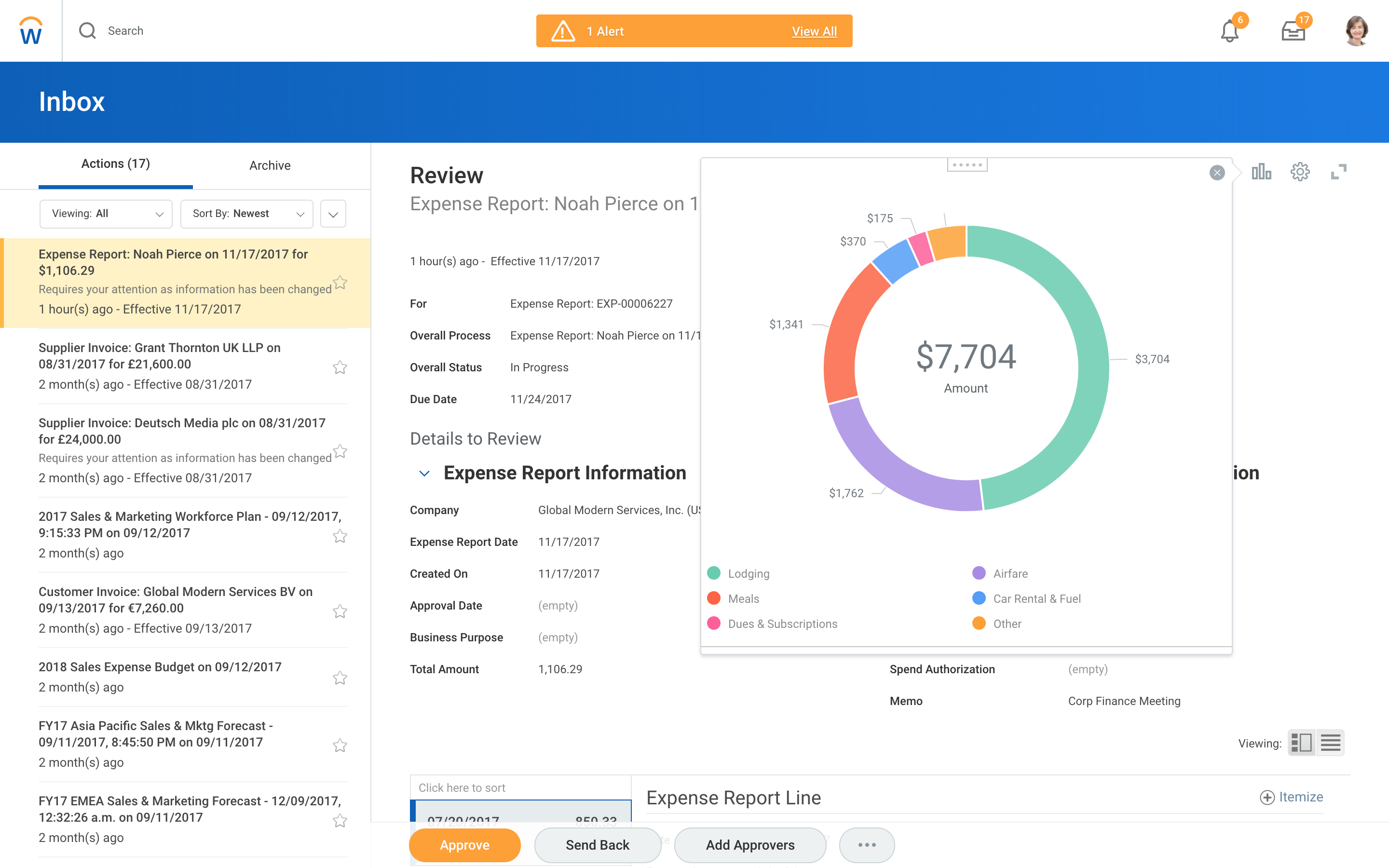Image resolution: width=1389 pixels, height=868 pixels.
Task: Click the orange Approve button
Action: click(464, 845)
